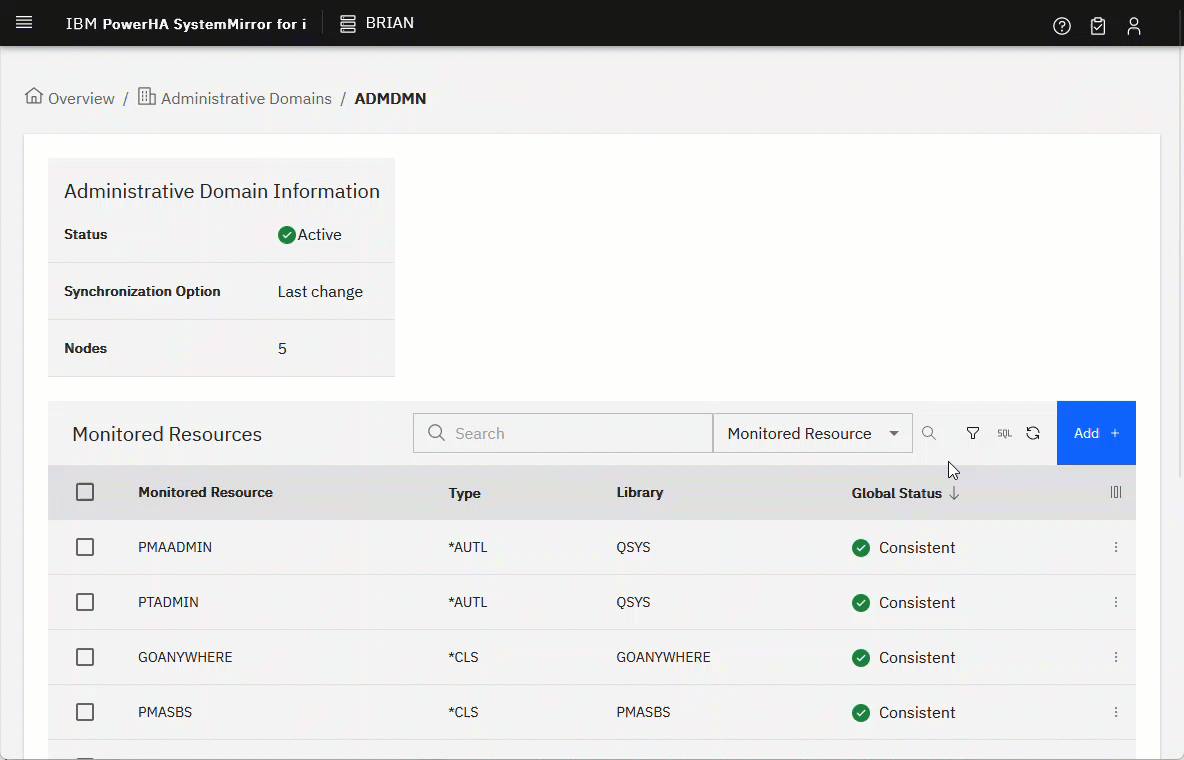Click the BRIAN server system icon
Screen dimensions: 1184x760
(347, 24)
